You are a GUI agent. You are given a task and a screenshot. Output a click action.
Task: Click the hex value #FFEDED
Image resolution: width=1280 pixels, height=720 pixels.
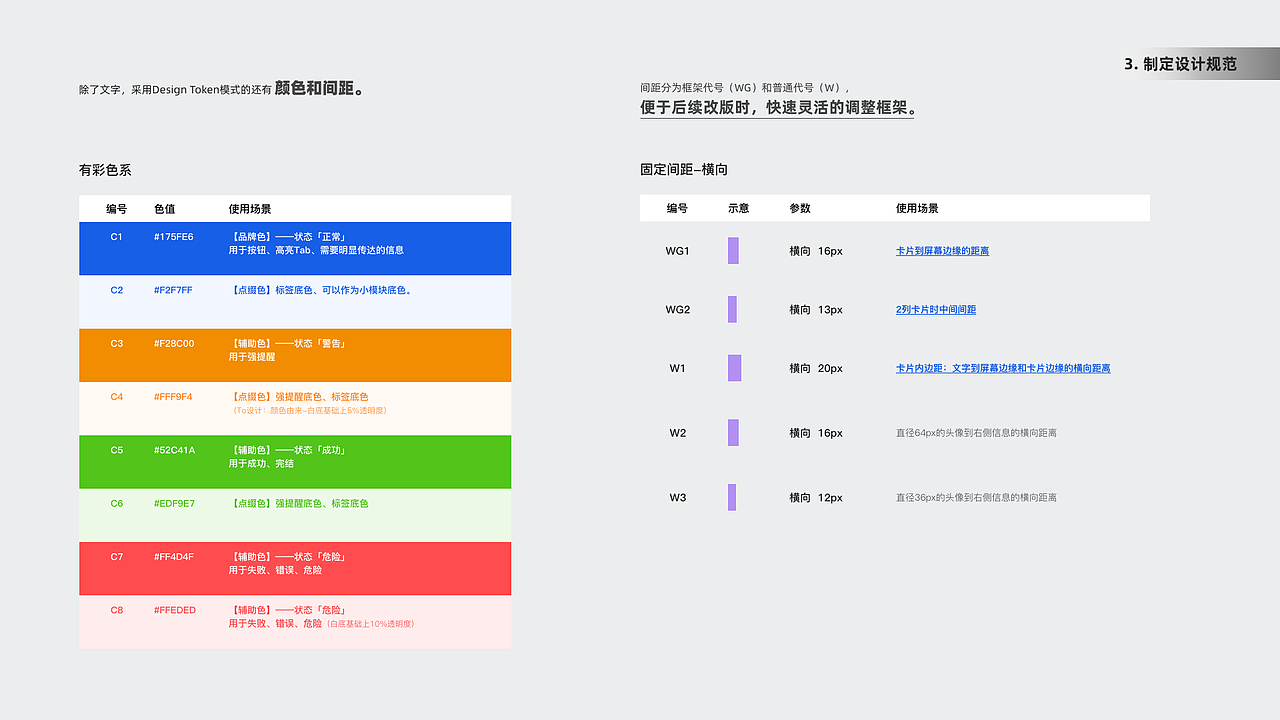[175, 610]
